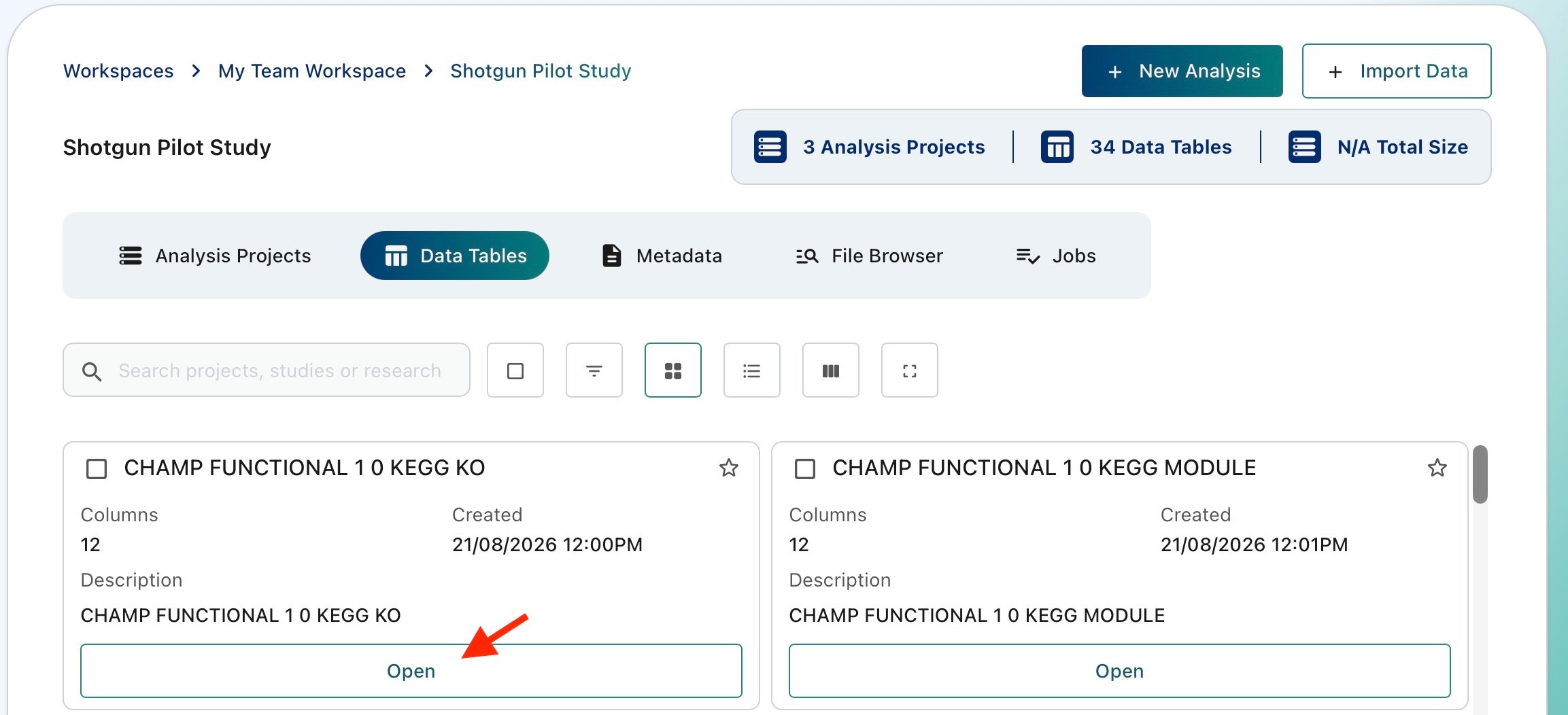Select the CHAMP FUNCTIONAL 1 0 KEGG MODULE checkbox
Screen dimensions: 1568x715
click(x=805, y=469)
